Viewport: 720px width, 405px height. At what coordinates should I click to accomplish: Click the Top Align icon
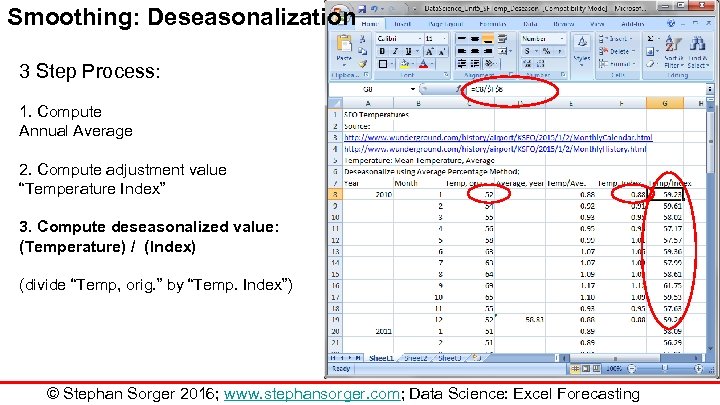click(x=462, y=39)
